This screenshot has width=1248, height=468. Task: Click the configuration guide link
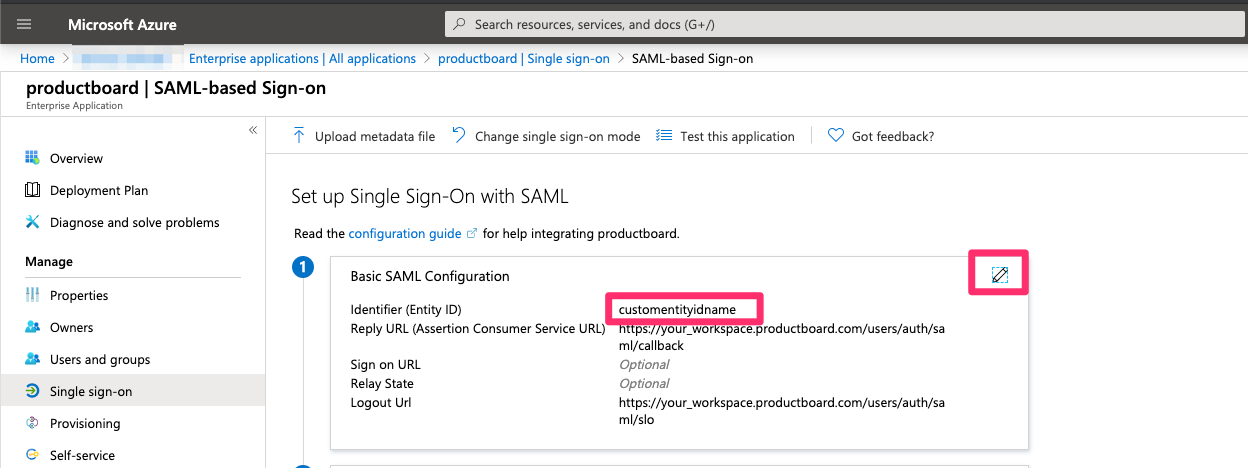coord(404,233)
